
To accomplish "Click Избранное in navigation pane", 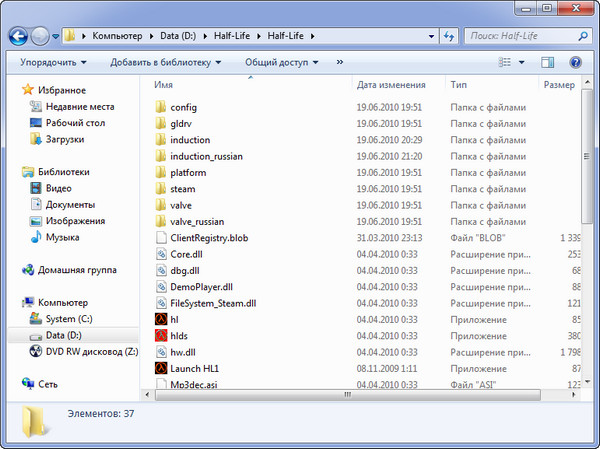I will (x=62, y=90).
